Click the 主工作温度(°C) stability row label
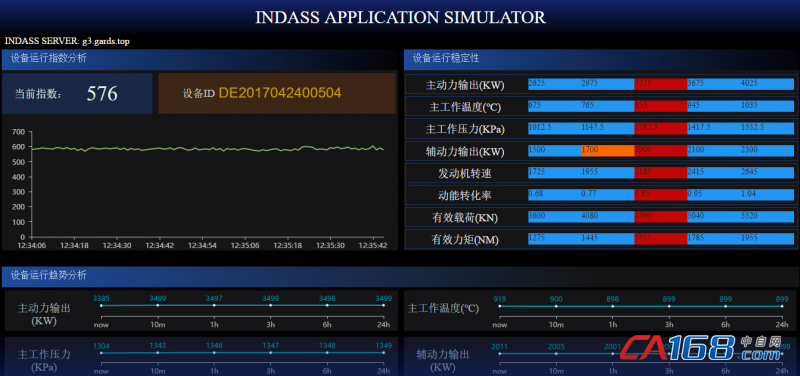Screen dimensions: 800x376 pyautogui.click(x=465, y=107)
